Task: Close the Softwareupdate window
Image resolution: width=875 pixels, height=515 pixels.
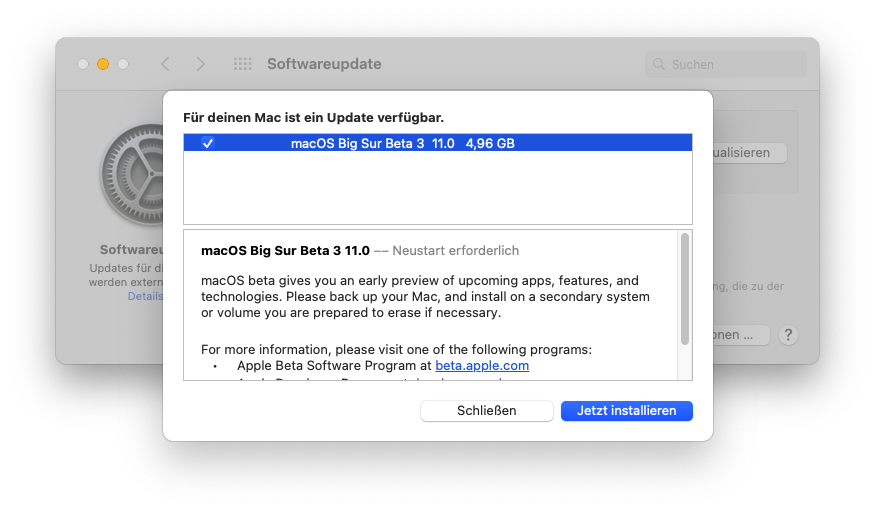Action: 83,64
